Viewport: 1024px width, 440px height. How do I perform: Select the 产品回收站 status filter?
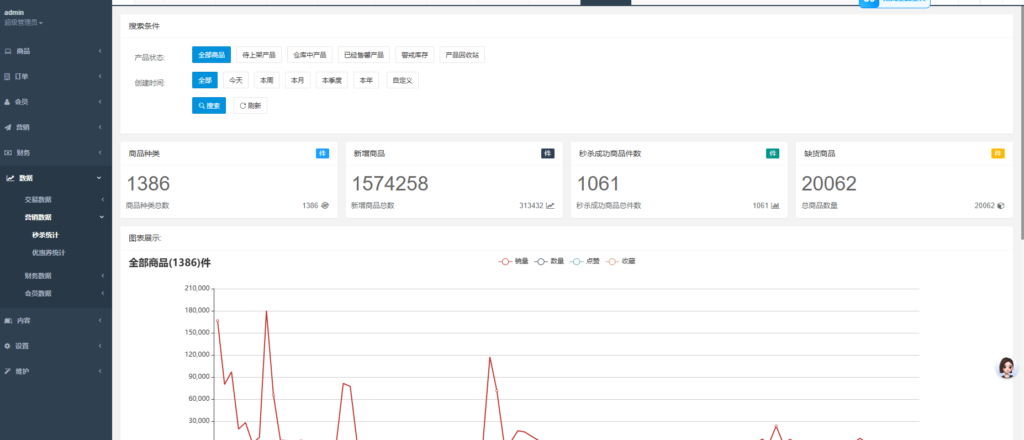coord(462,55)
